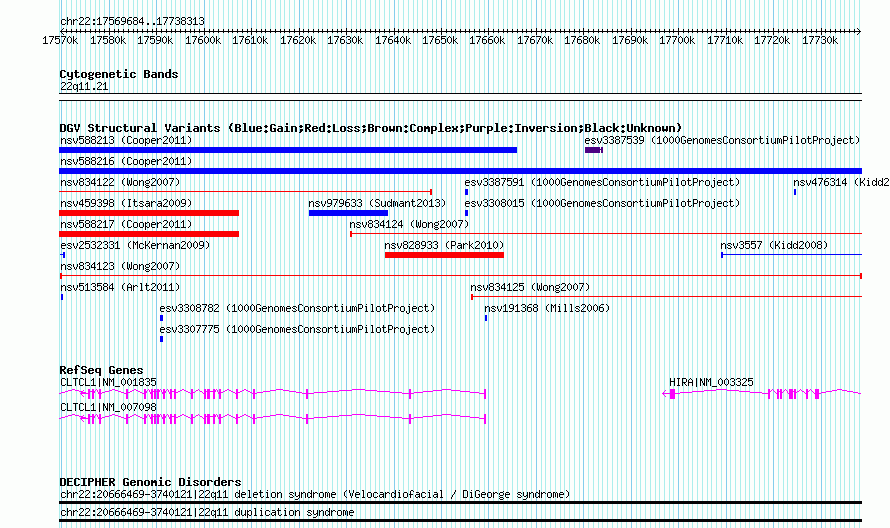Image resolution: width=890 pixels, height=528 pixels.
Task: Click the 17570k ruler tick
Action: [60, 40]
